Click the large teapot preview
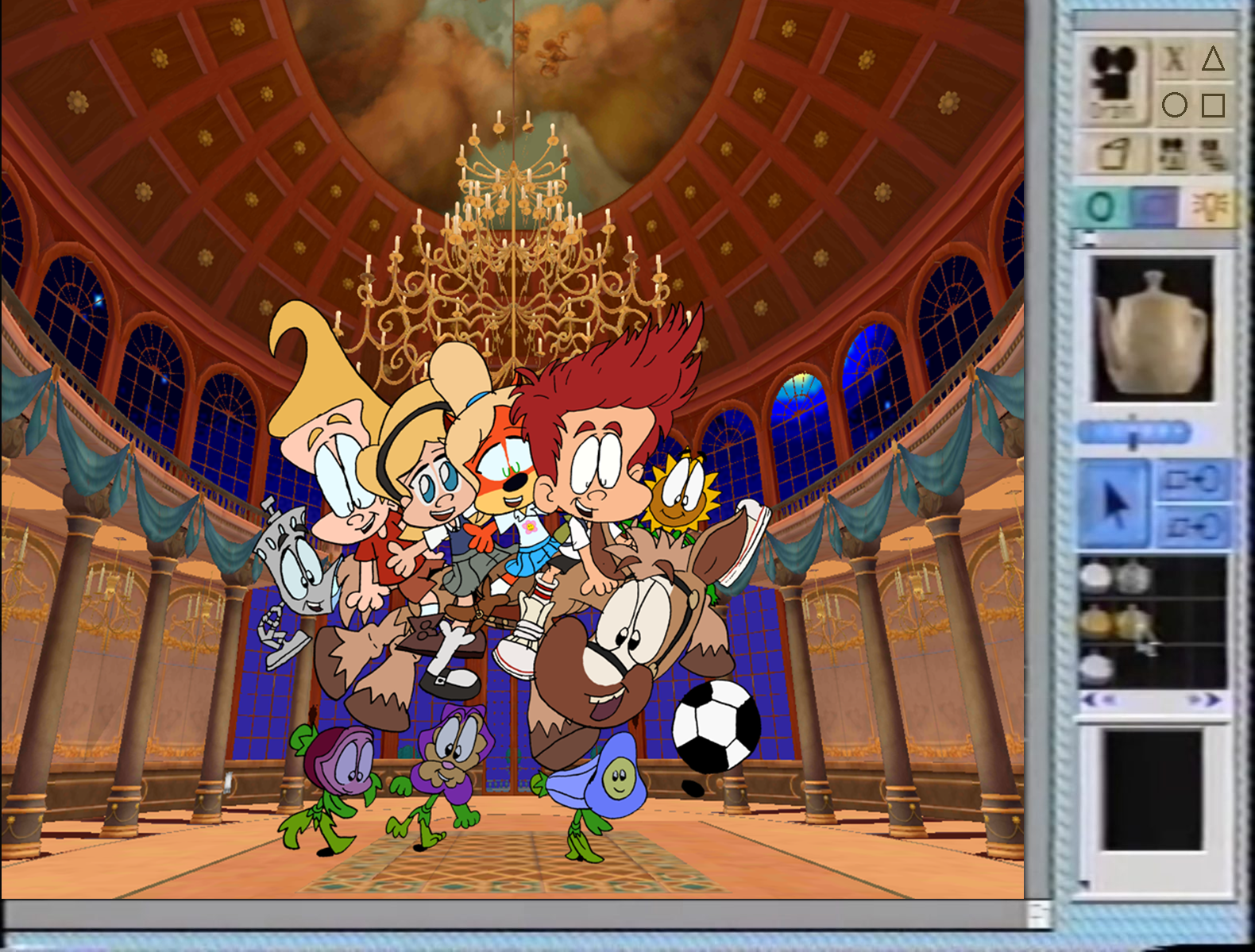This screenshot has width=1255, height=952. [x=1153, y=328]
